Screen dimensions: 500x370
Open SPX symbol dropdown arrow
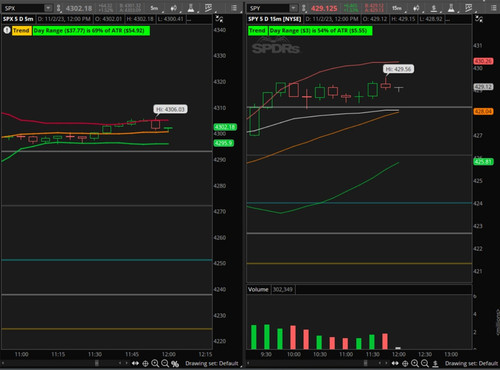pos(48,8)
